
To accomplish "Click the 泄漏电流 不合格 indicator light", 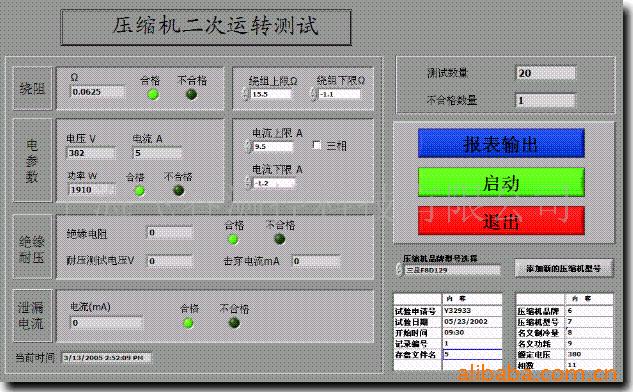I will [234, 323].
